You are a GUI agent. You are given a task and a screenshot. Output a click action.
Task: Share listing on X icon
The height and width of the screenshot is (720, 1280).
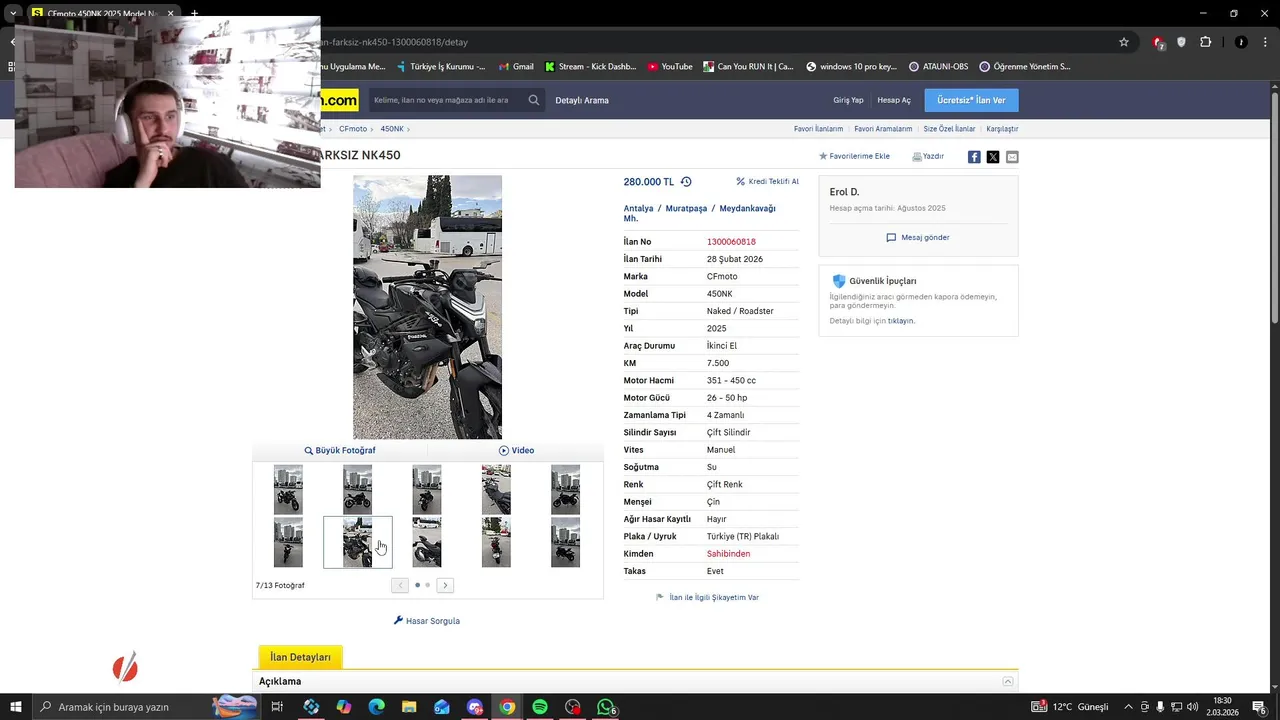coord(993,157)
